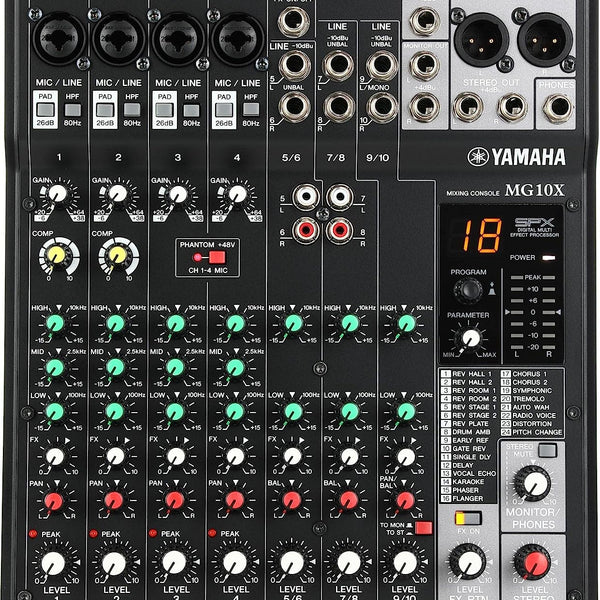The width and height of the screenshot is (600, 600).
Task: Switch on PHANTOM +48V power
Action: pyautogui.click(x=217, y=257)
